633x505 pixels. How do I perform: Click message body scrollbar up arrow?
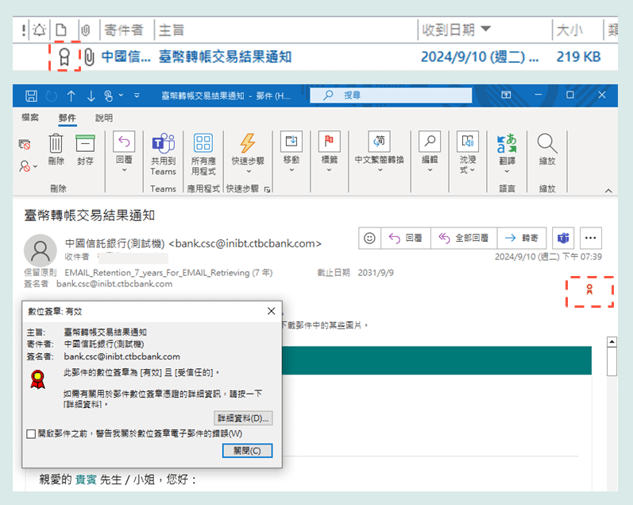[x=612, y=342]
